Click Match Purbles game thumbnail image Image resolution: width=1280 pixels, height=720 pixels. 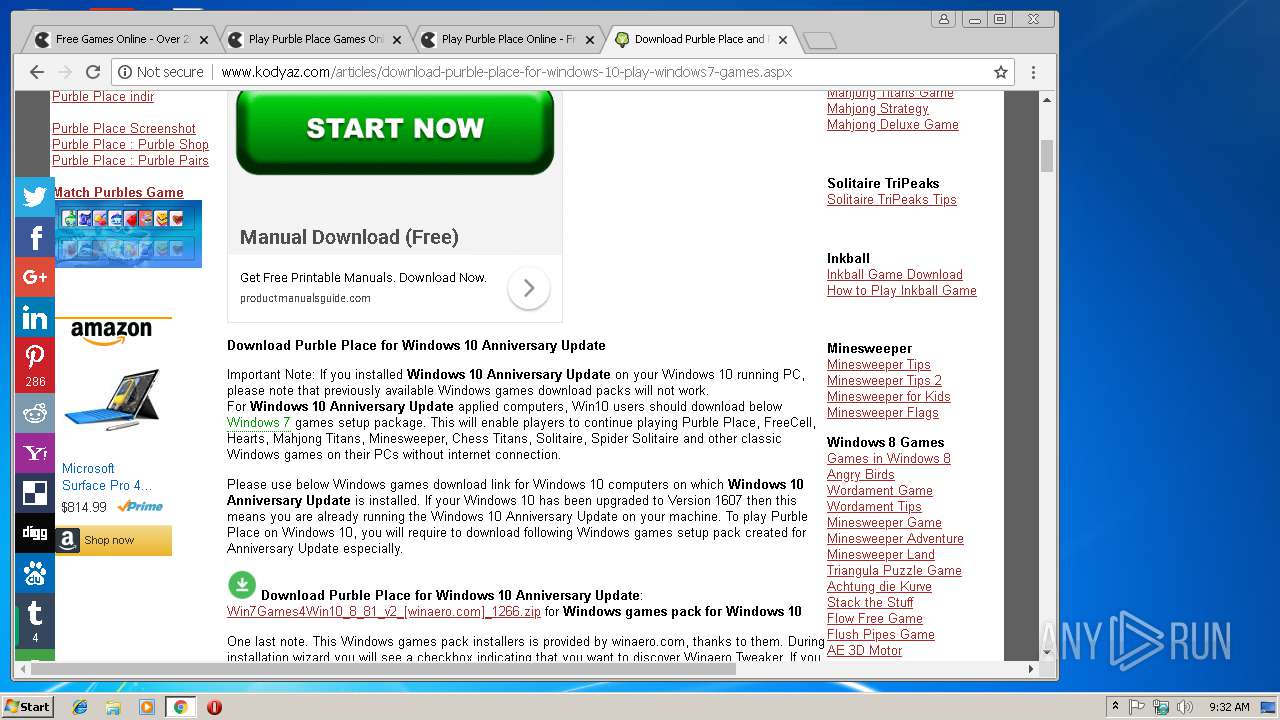128,234
